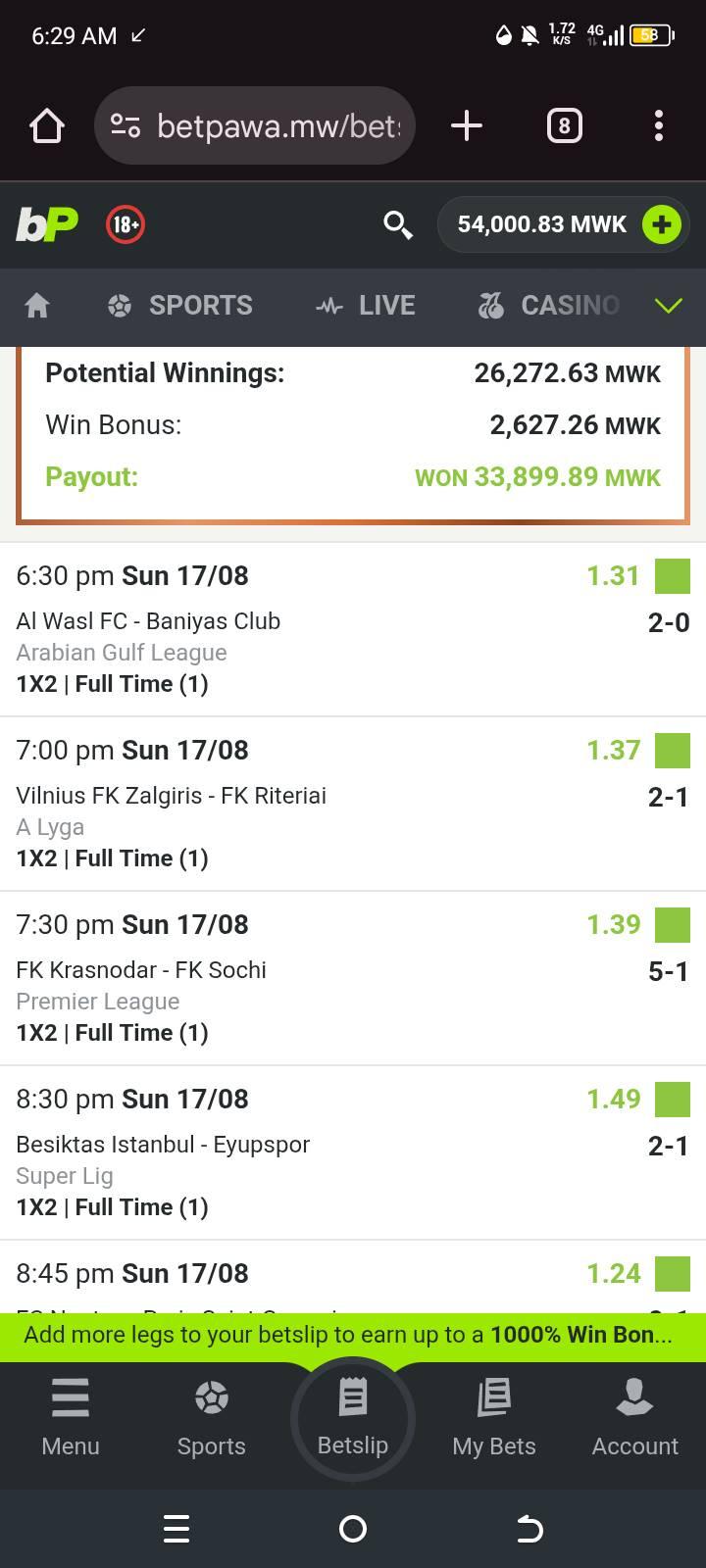This screenshot has width=706, height=1568.
Task: Show open tabs counter
Action: click(564, 125)
